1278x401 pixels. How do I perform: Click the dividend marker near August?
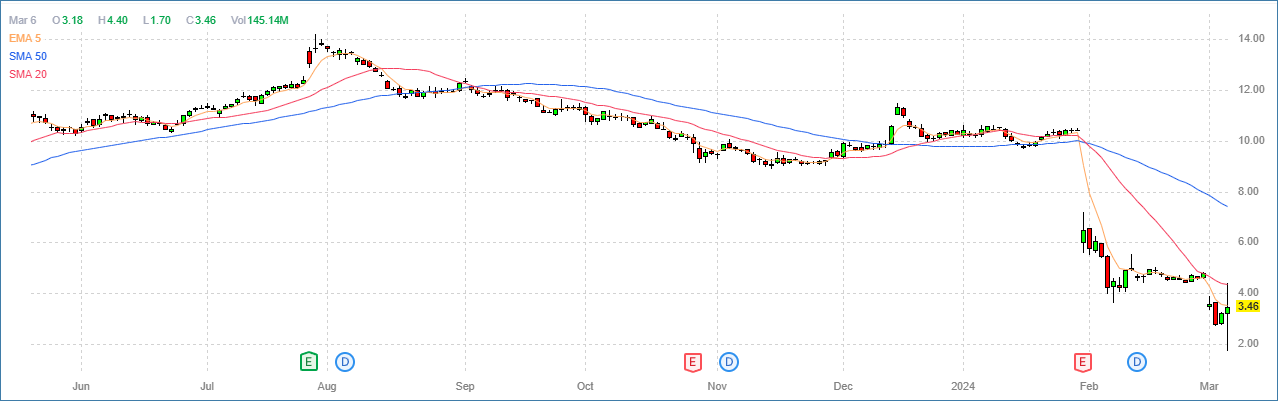(x=346, y=361)
